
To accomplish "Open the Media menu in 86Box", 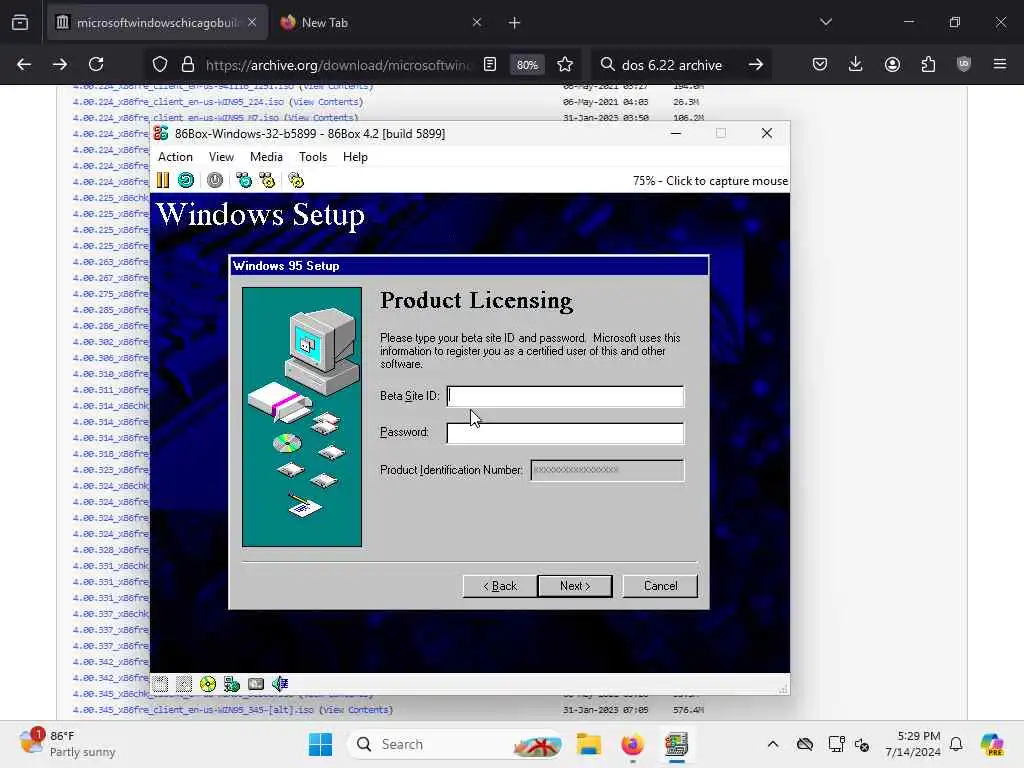I will tap(266, 157).
